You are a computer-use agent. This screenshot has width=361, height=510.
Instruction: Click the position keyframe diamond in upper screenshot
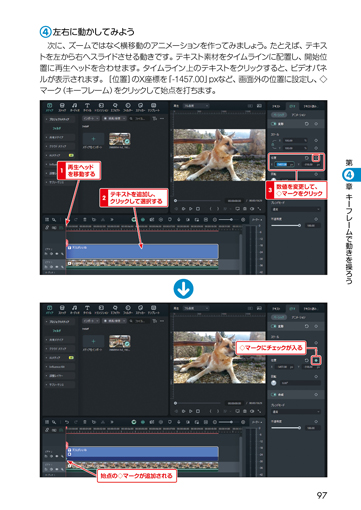(316, 158)
